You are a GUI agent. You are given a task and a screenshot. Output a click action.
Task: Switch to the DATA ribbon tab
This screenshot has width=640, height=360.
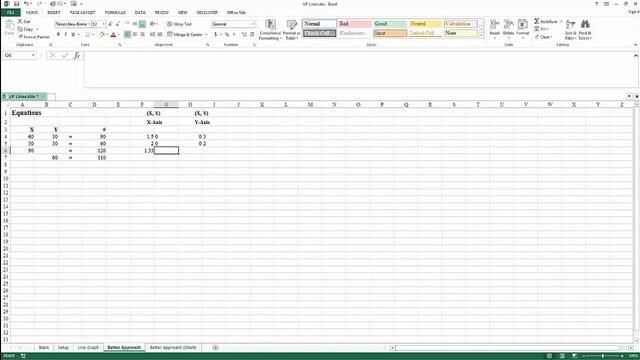pos(140,13)
